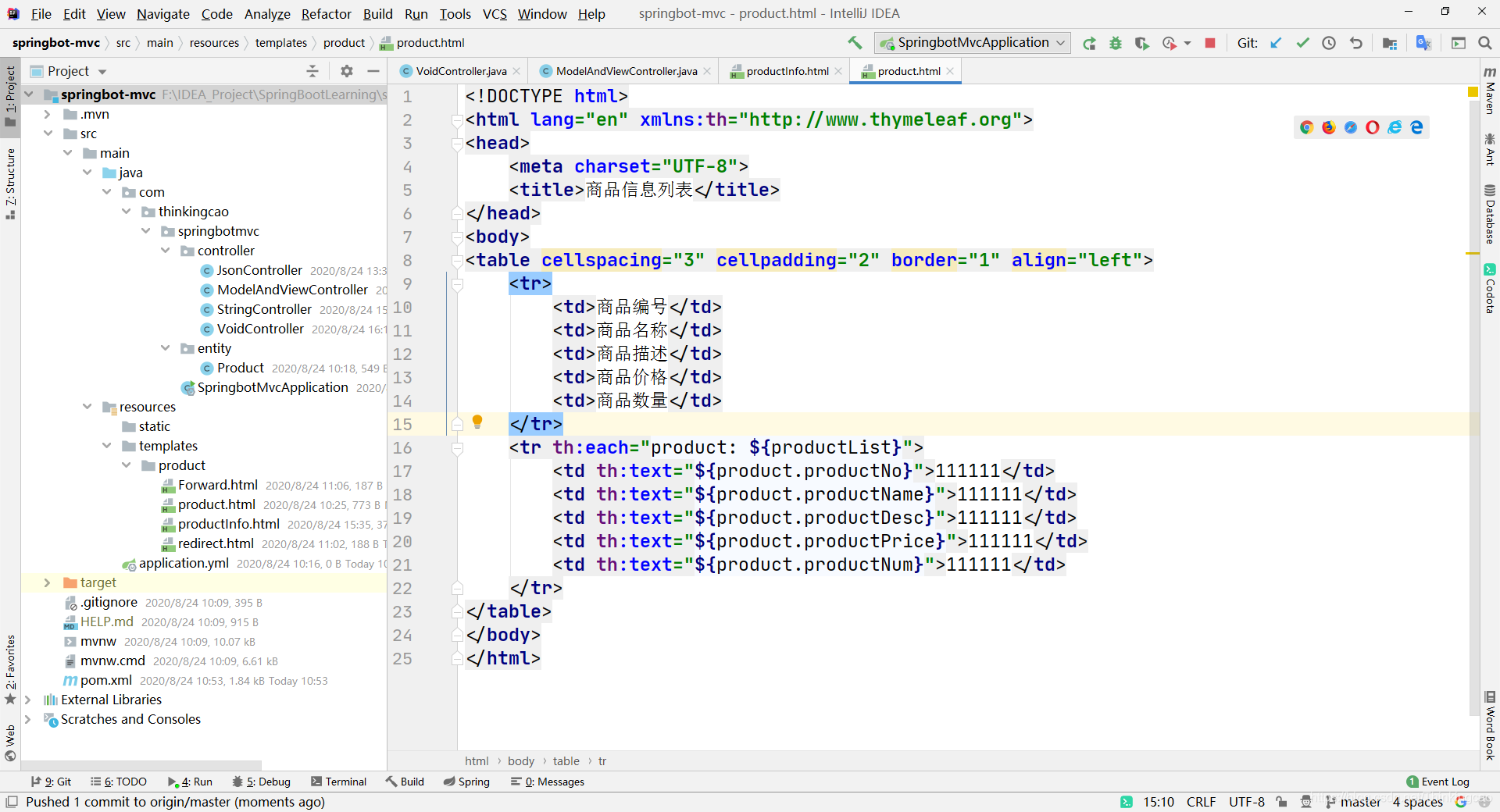
Task: Click the collapse all icon in Project panel
Action: click(x=312, y=71)
